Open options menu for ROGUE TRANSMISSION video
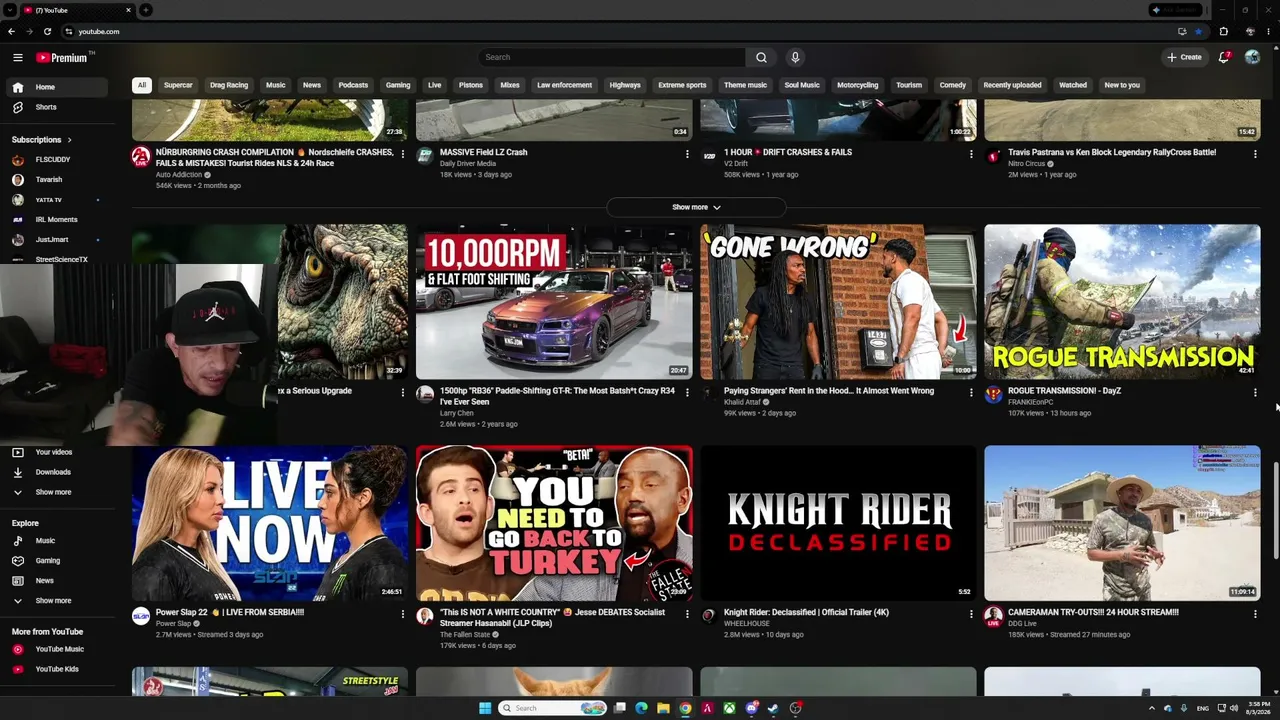This screenshot has width=1280, height=720. click(x=1255, y=393)
